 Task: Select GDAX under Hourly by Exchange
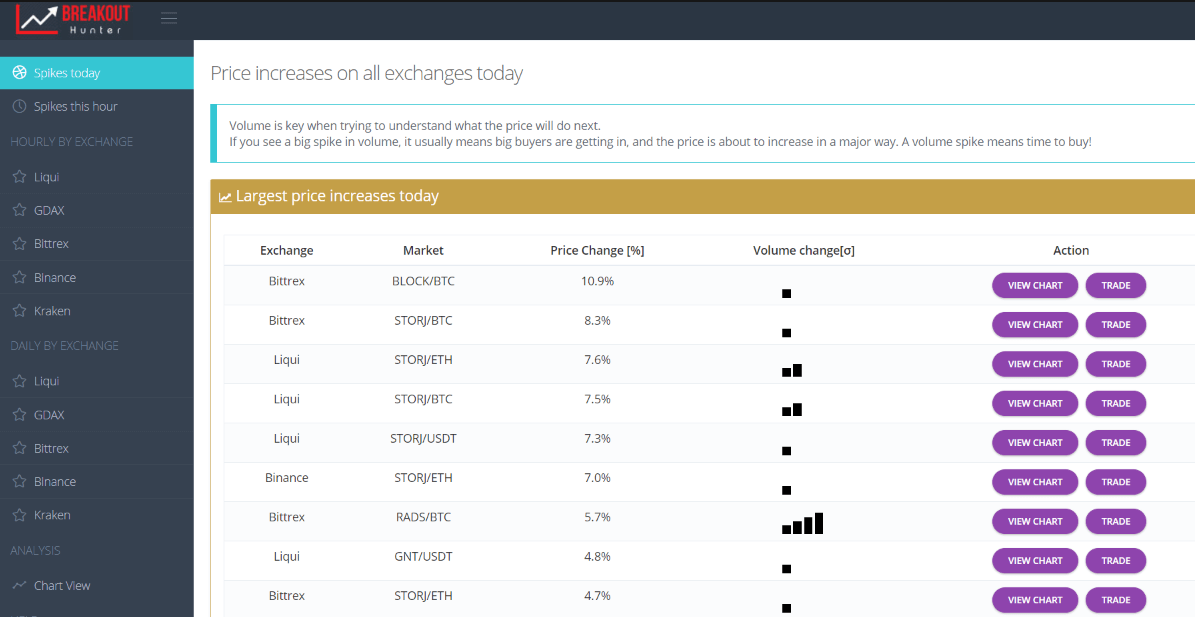[97, 210]
